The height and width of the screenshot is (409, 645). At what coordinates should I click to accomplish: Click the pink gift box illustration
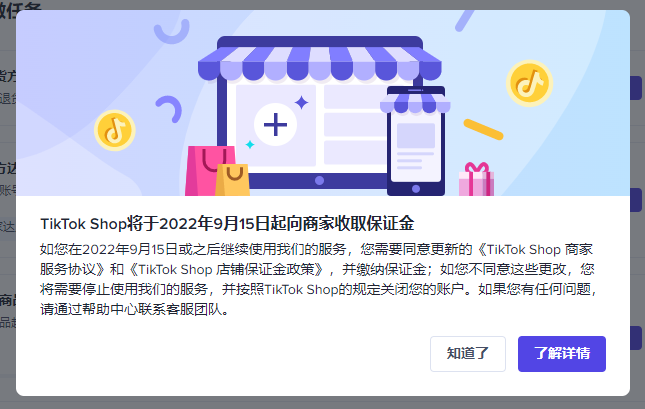point(476,179)
